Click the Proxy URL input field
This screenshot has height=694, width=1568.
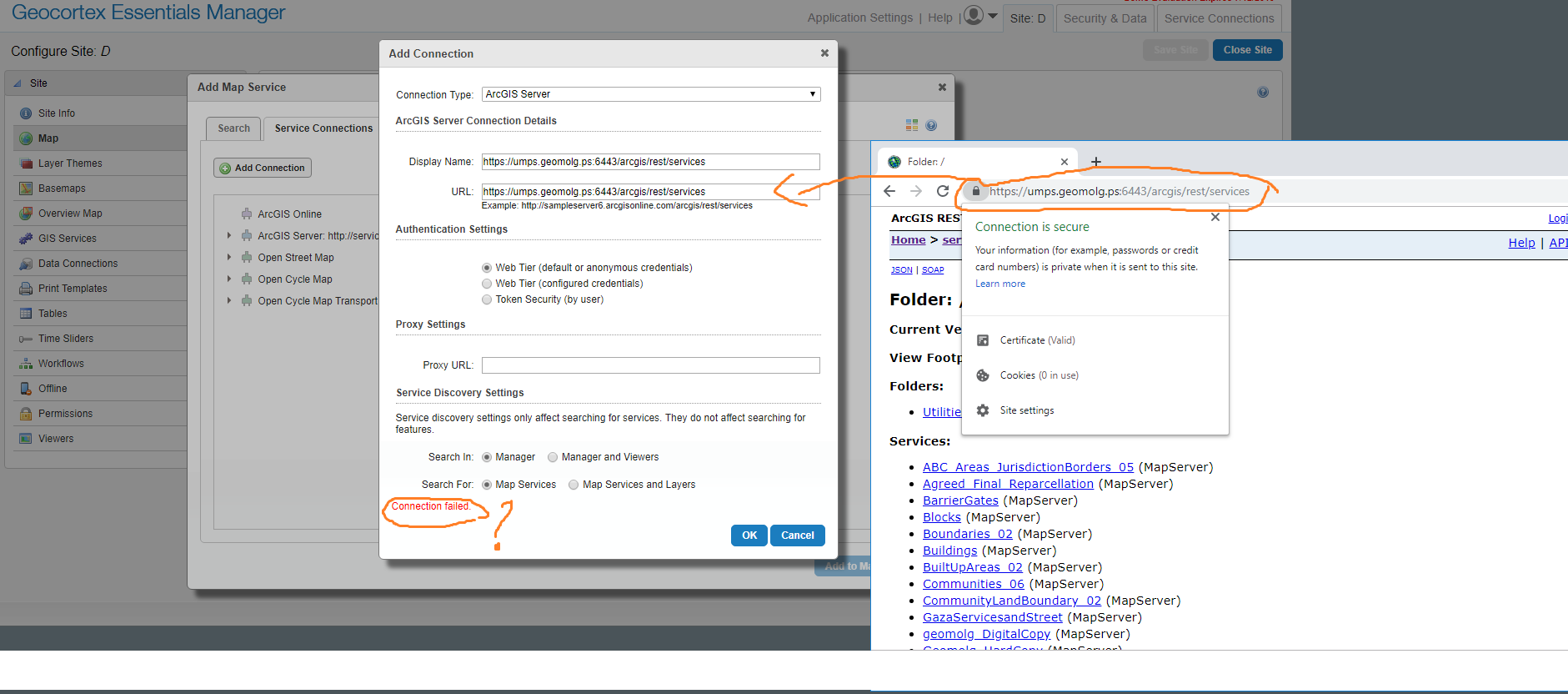point(651,365)
